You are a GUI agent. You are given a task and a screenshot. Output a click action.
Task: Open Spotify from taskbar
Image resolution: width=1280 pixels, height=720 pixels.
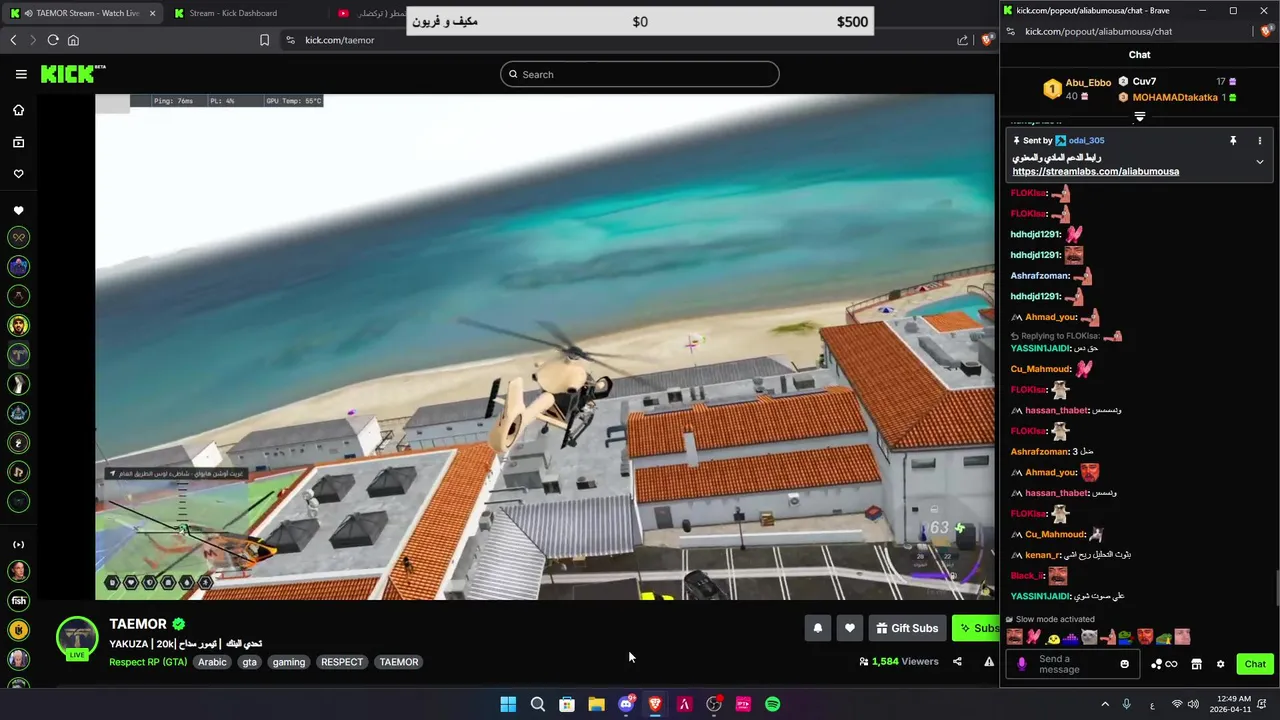pos(772,704)
